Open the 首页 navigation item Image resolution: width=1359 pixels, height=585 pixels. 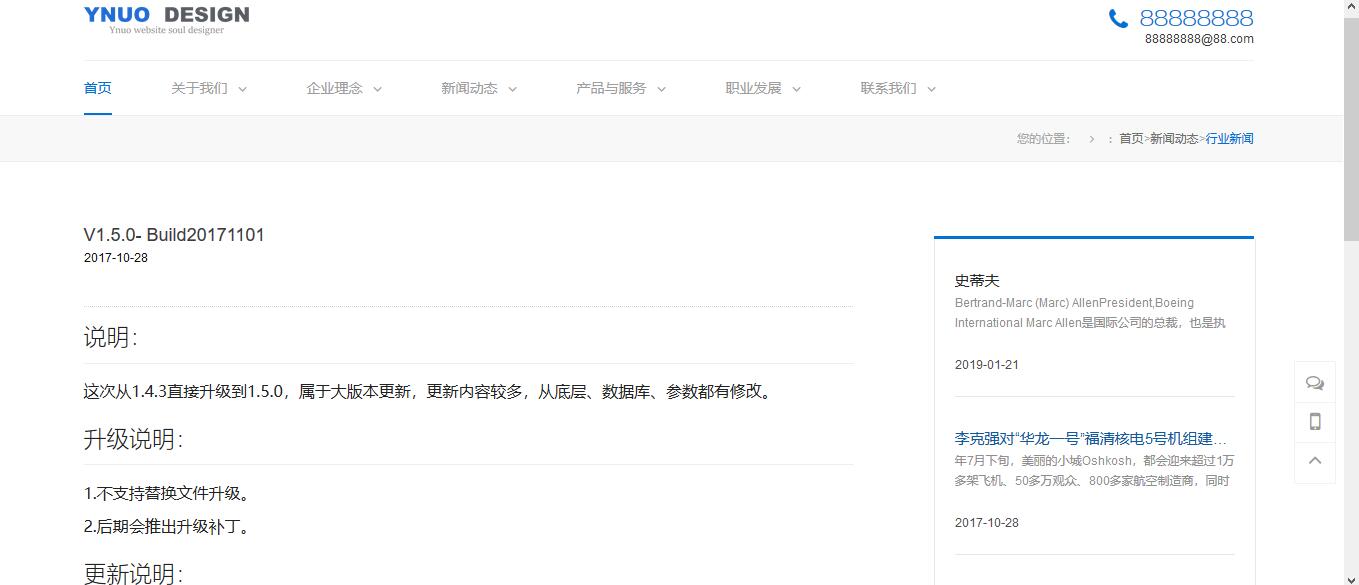(98, 88)
